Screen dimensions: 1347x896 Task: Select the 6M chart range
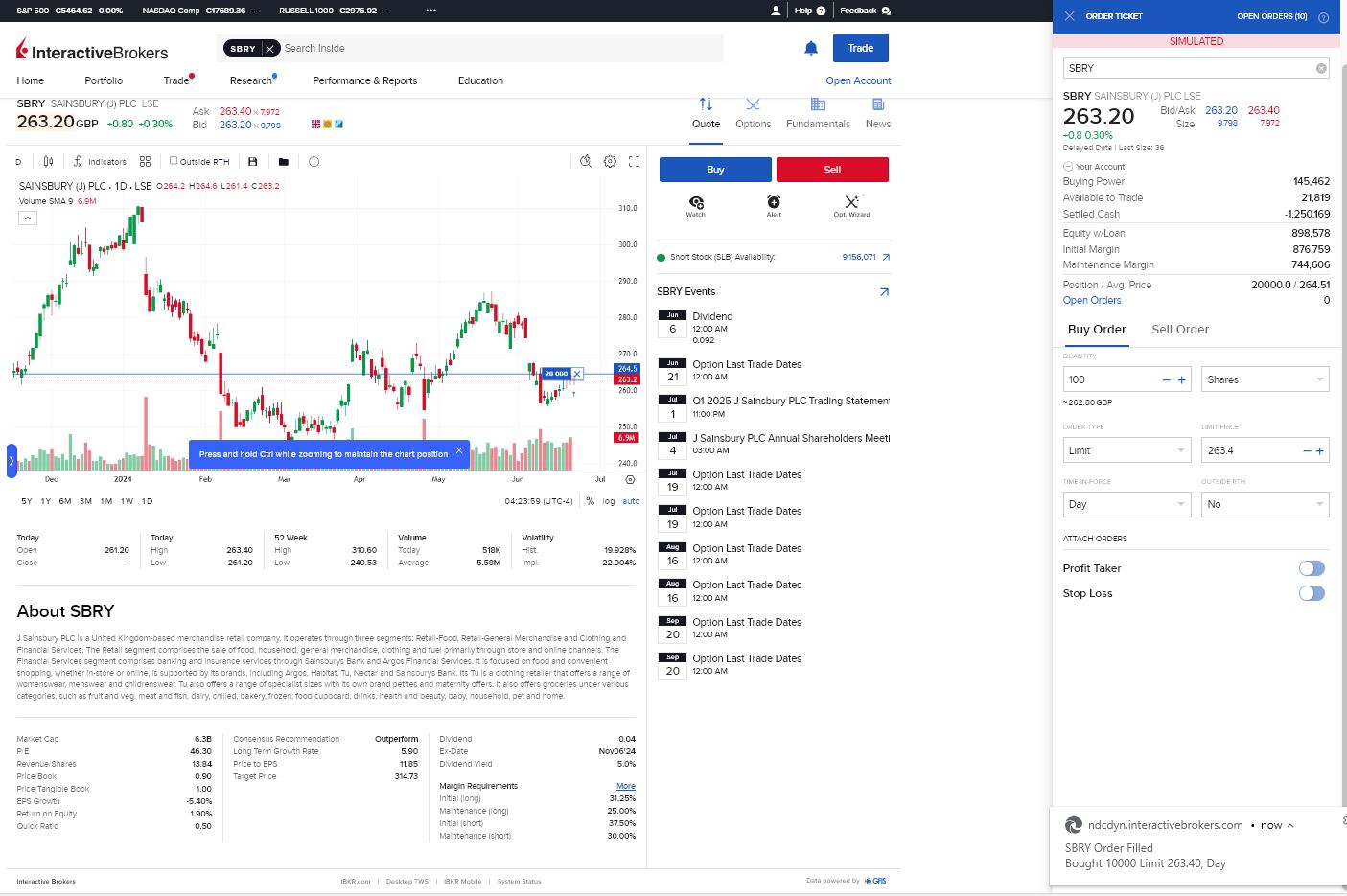[x=65, y=501]
